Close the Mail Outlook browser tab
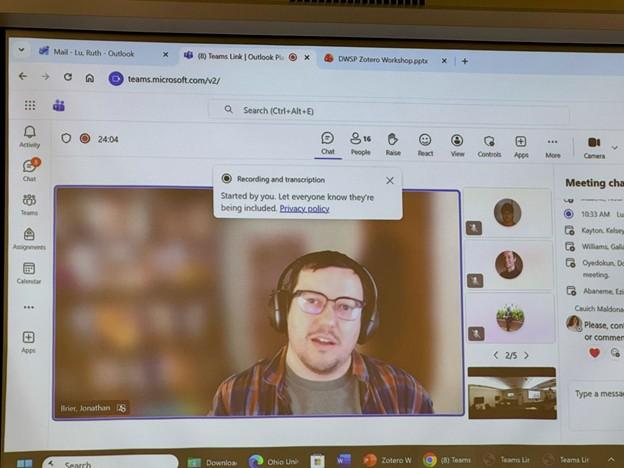 click(x=166, y=55)
